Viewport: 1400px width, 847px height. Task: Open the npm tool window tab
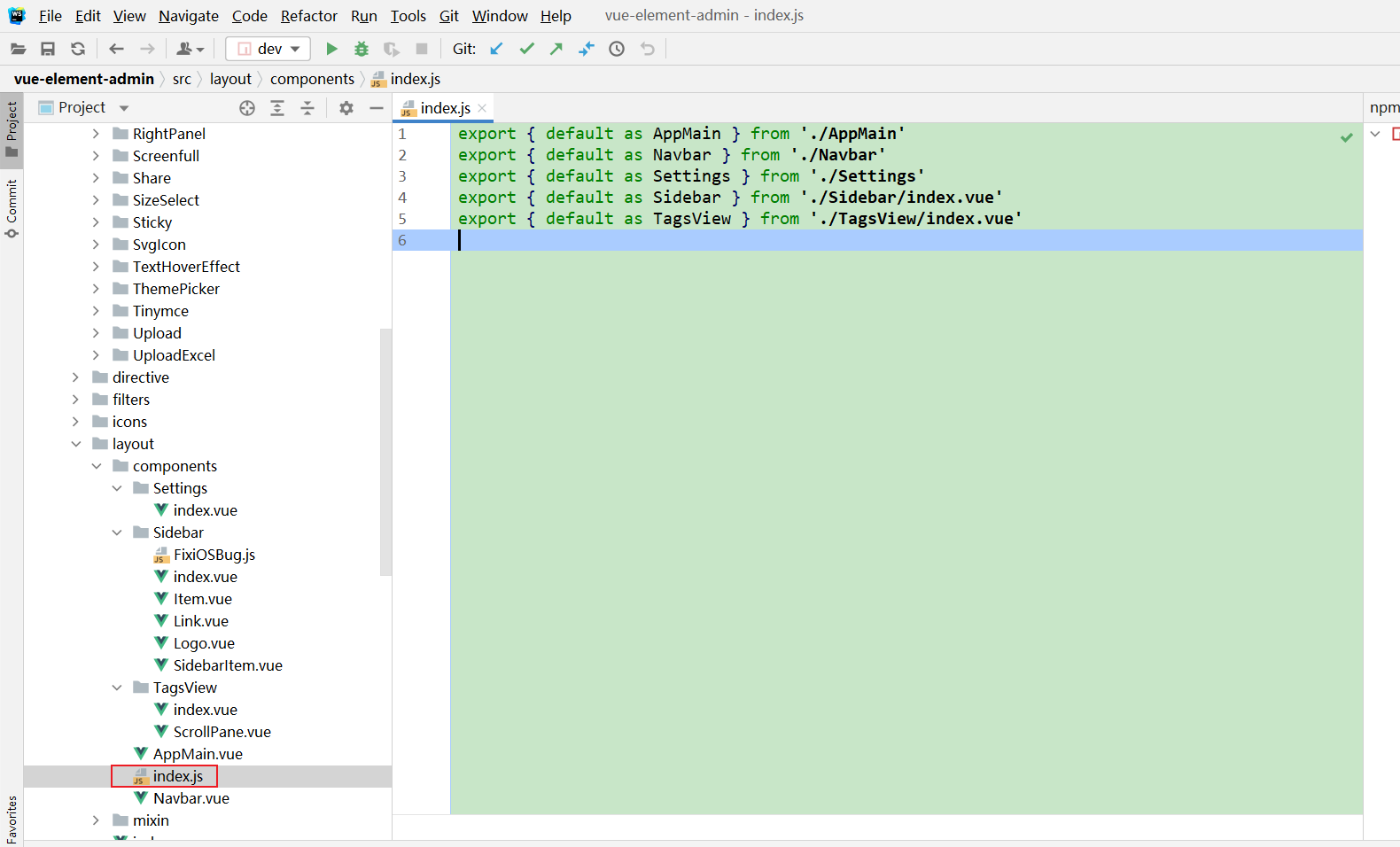(x=1384, y=108)
